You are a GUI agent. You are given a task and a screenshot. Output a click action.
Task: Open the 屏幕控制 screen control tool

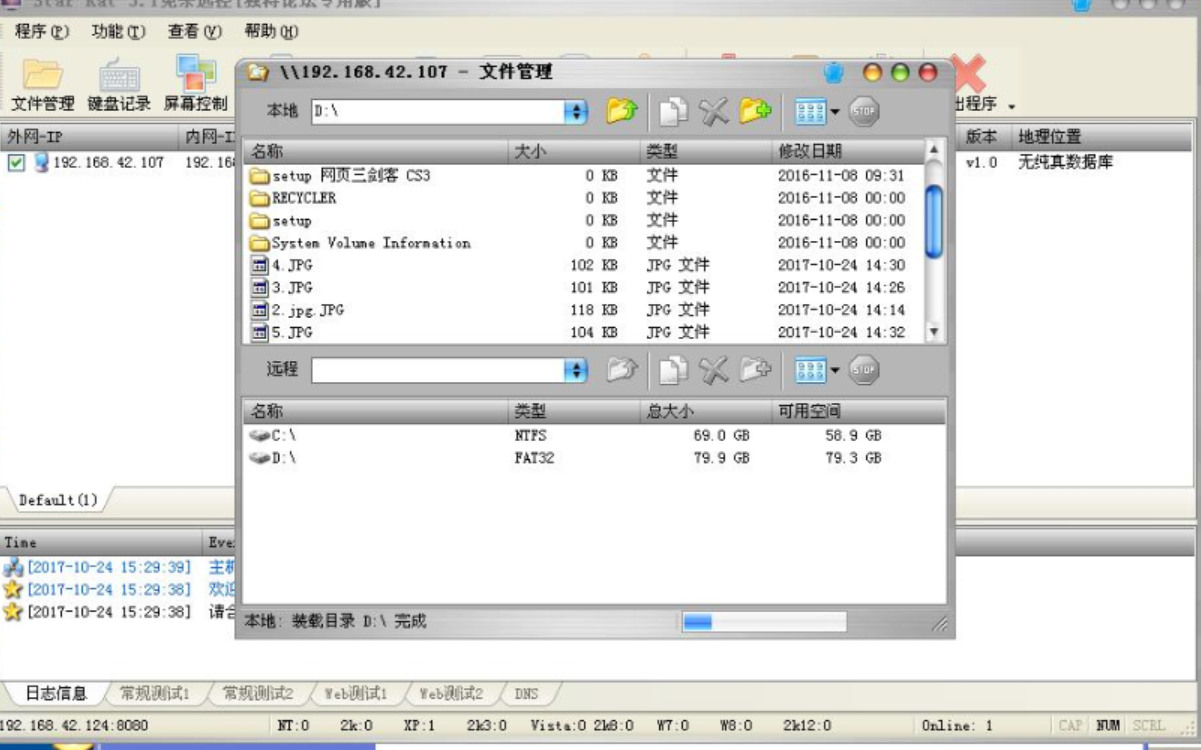click(196, 85)
